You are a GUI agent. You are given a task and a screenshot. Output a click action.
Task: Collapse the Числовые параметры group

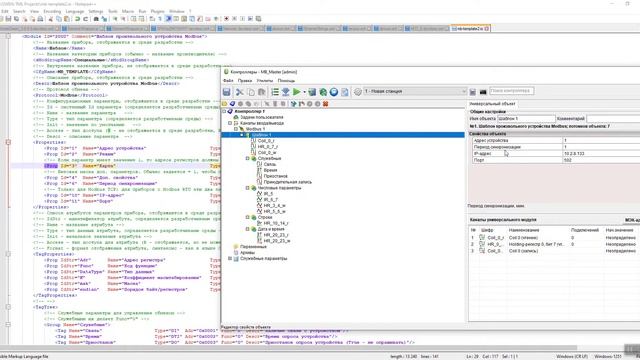pos(247,188)
